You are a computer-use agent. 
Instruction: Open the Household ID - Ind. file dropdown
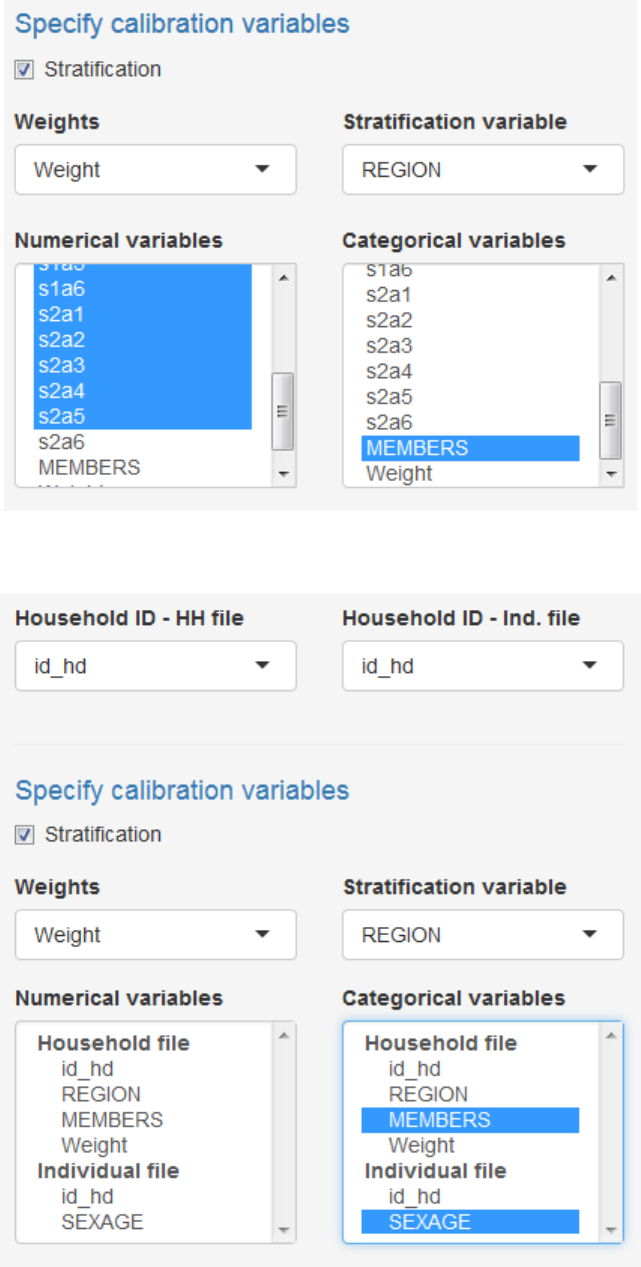point(483,666)
